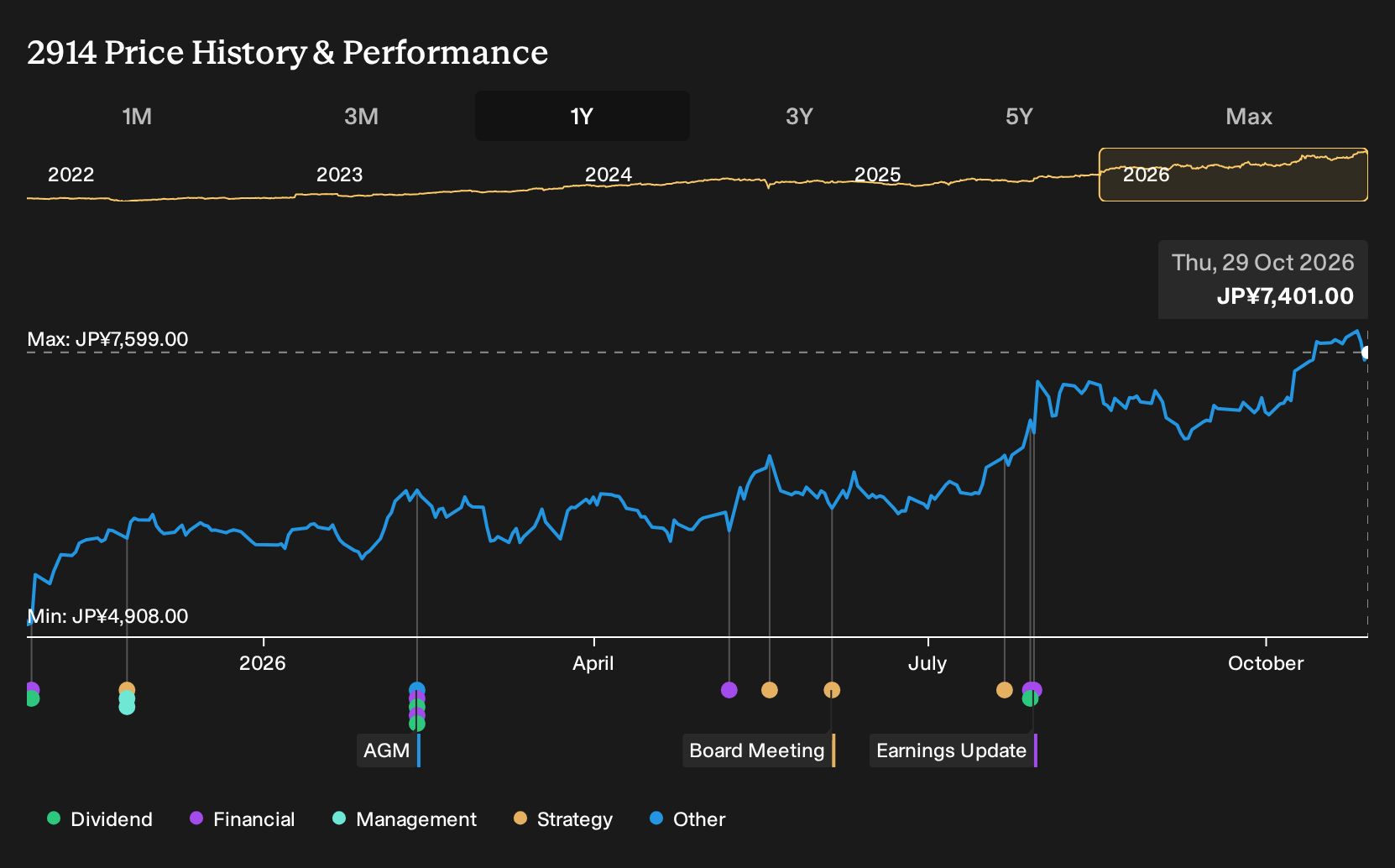This screenshot has height=868, width=1395.
Task: Click the green Dividend dot above Earnings Update
Action: click(x=1030, y=698)
